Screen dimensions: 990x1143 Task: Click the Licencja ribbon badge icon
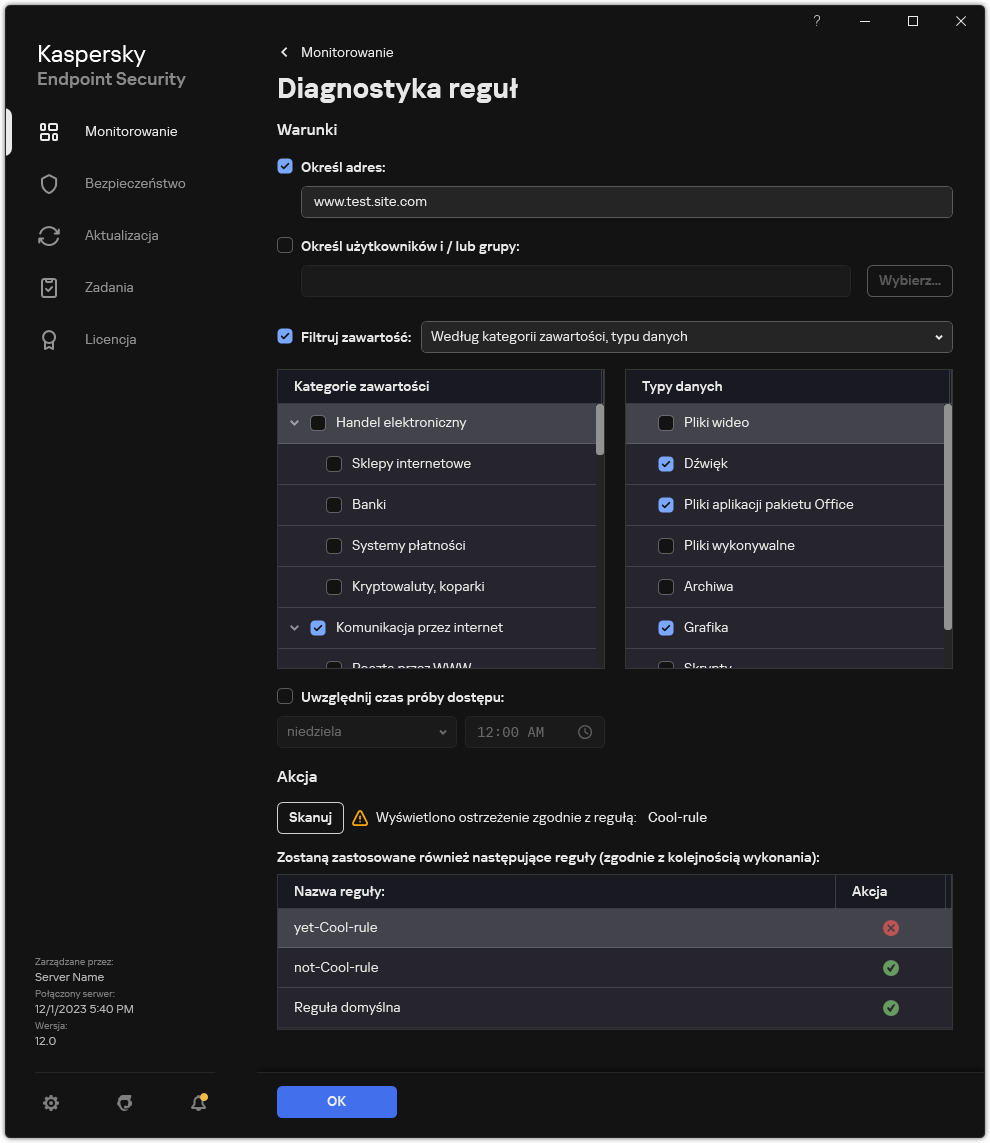(x=49, y=340)
